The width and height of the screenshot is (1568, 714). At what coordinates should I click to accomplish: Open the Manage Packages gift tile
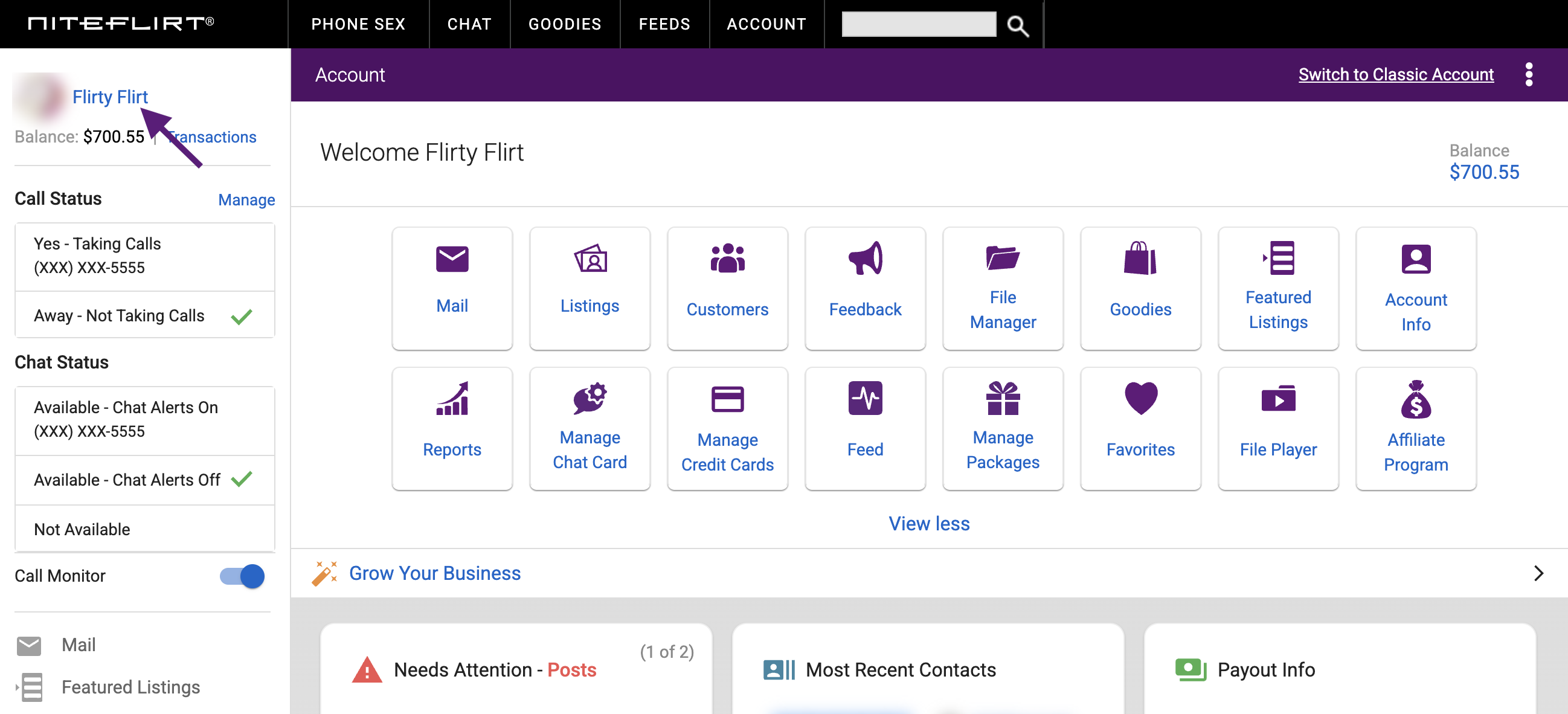click(x=1003, y=428)
